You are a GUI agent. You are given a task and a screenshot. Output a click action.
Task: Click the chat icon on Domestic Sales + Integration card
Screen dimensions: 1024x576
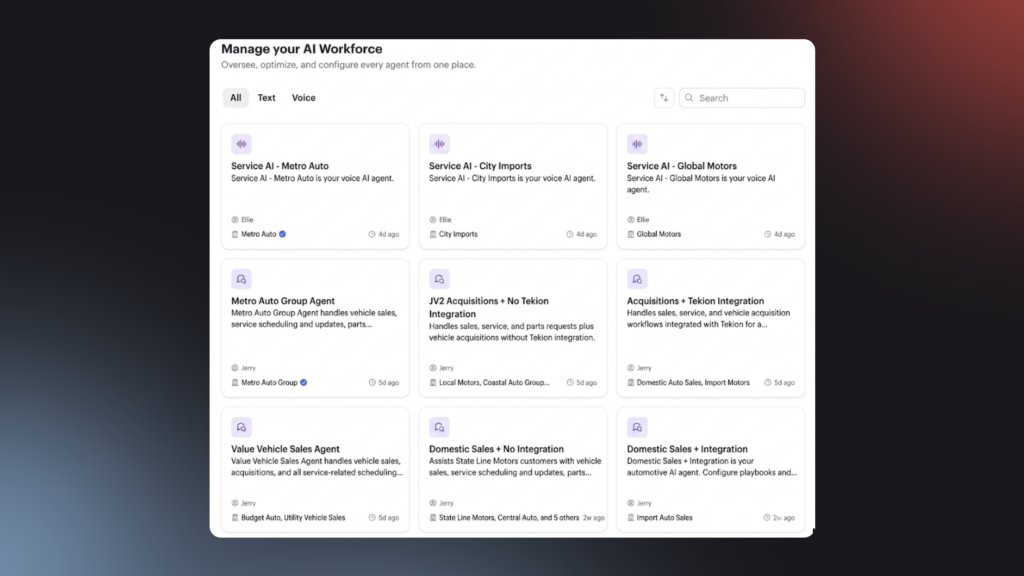click(x=637, y=427)
